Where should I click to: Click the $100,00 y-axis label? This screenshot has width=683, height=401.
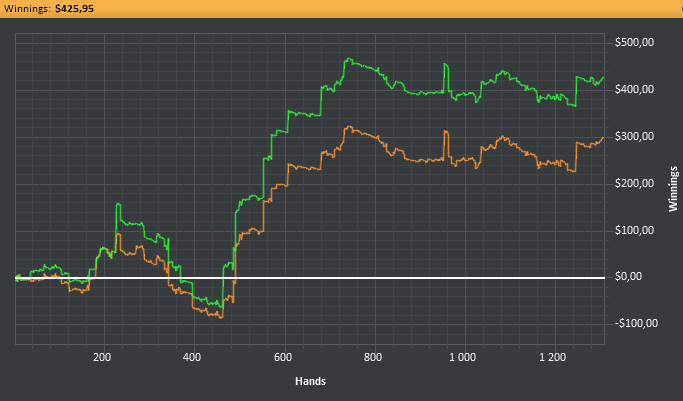pos(634,230)
